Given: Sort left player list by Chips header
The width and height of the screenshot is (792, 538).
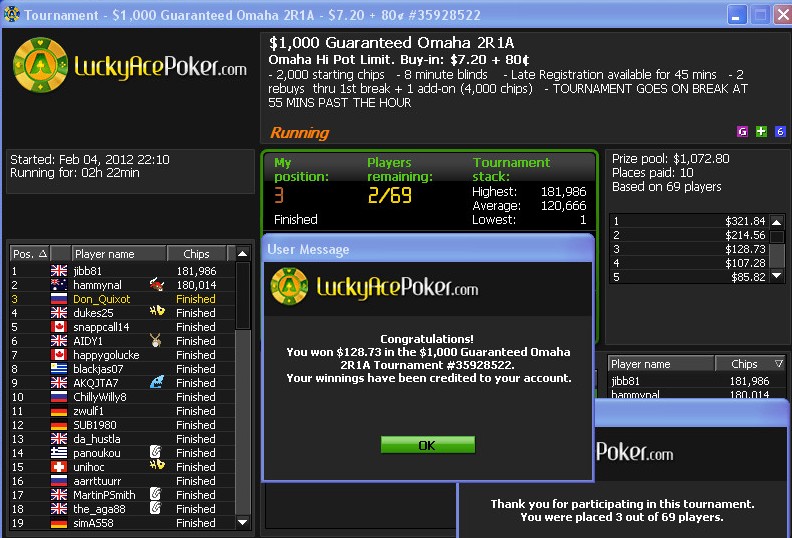Looking at the screenshot, I should (196, 254).
